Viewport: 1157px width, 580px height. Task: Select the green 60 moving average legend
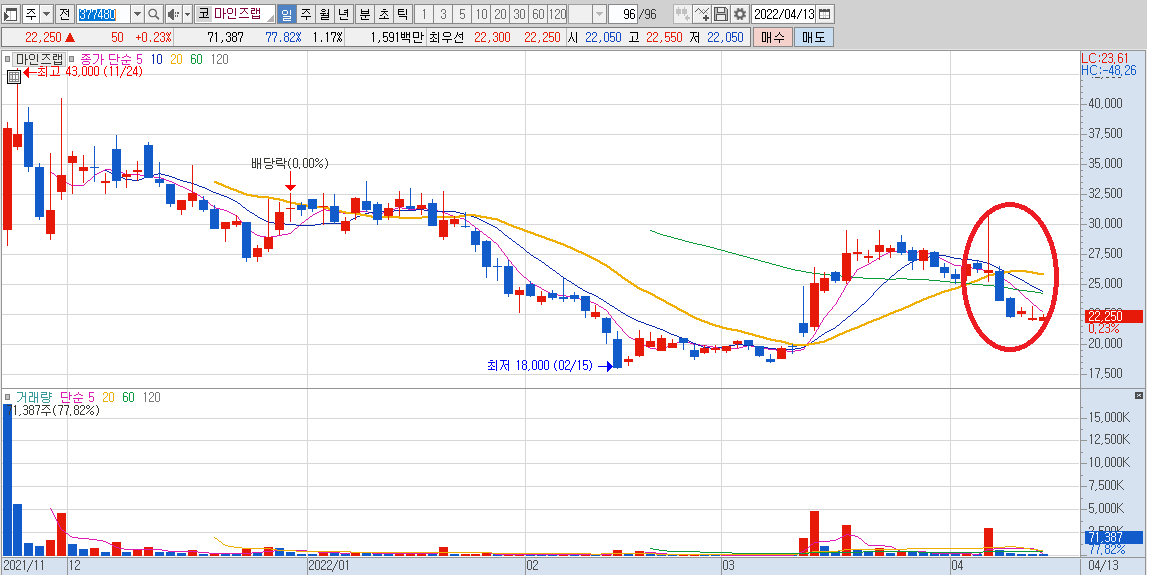196,59
